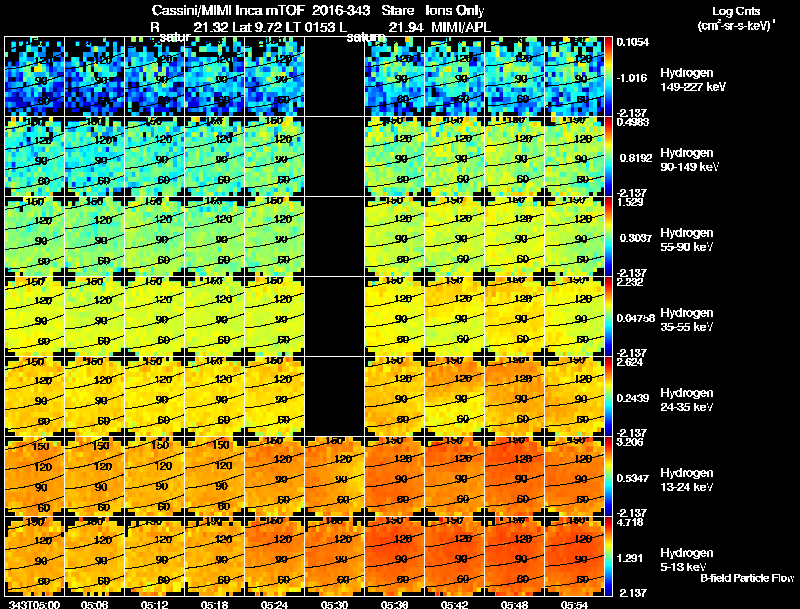800x609 pixels.
Task: Select the 'Hydrogen 149-227 keV' row label
Action: [x=692, y=80]
